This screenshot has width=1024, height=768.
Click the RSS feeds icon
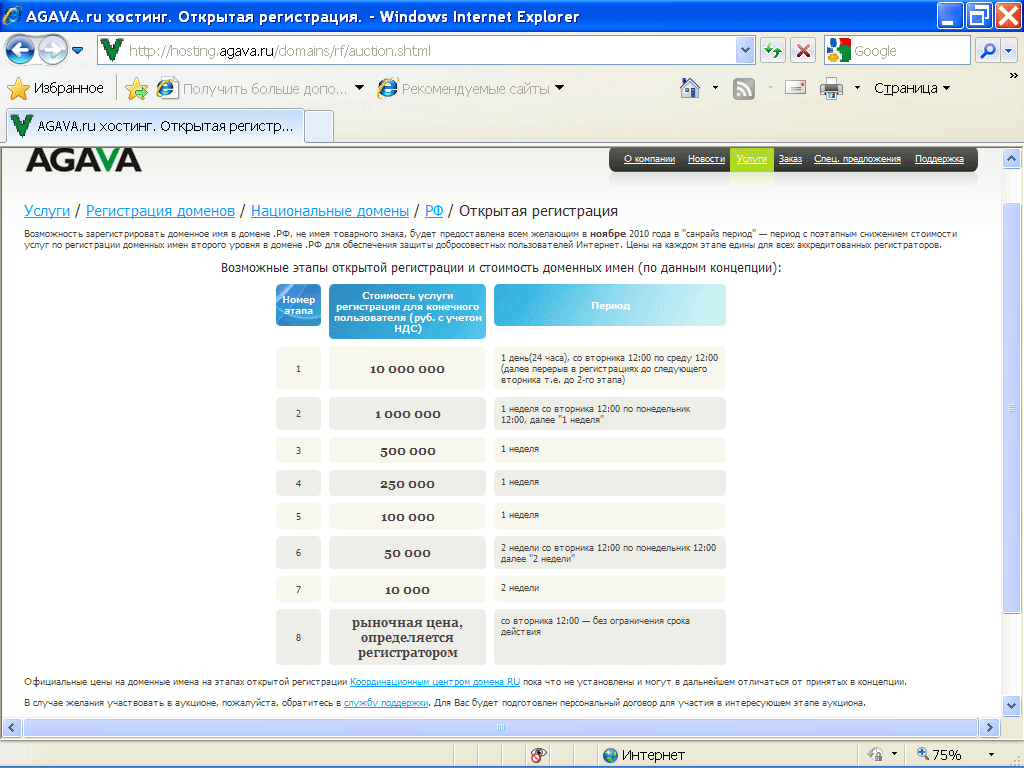tap(744, 88)
